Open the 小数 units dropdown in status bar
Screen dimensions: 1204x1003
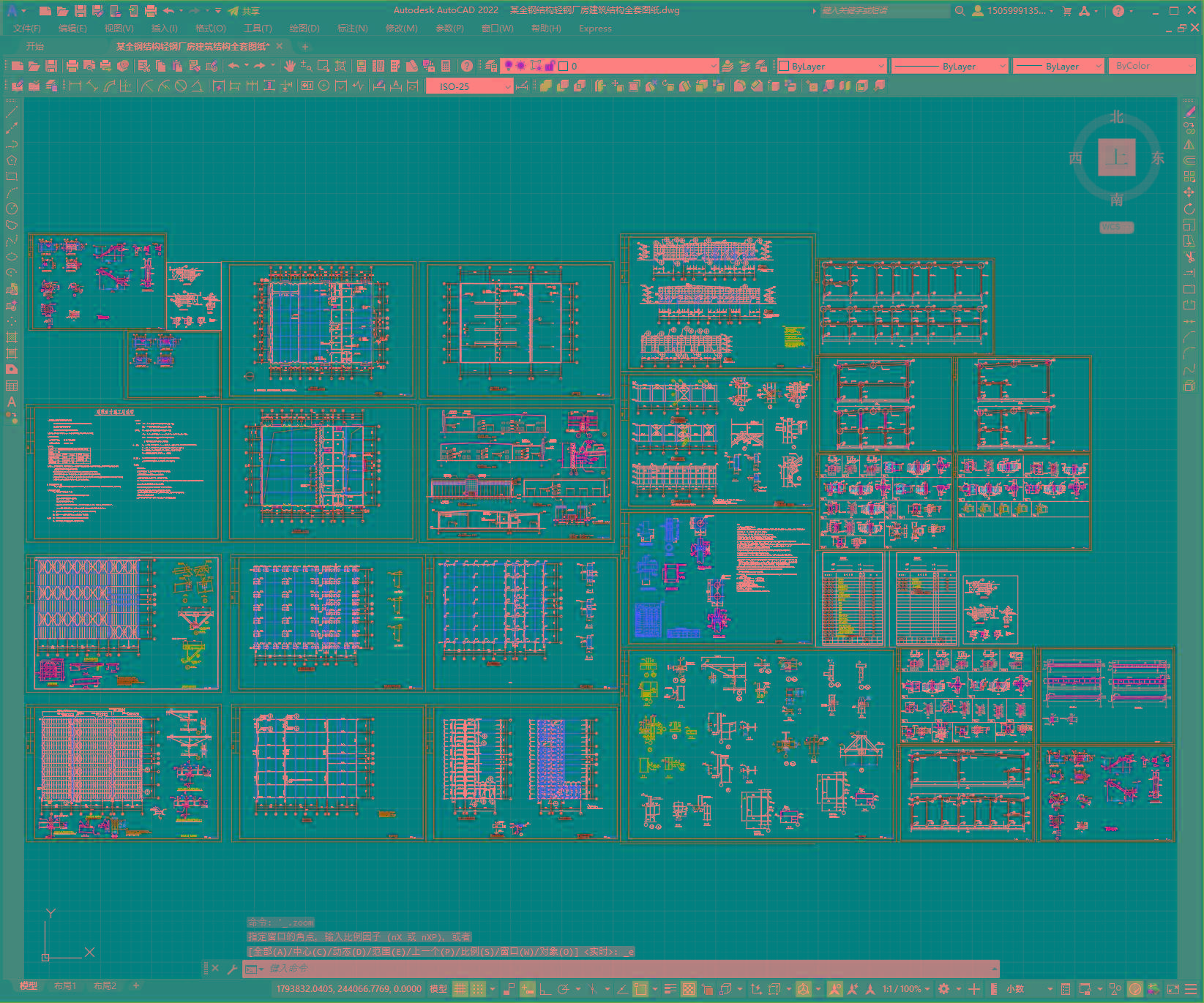(1028, 989)
